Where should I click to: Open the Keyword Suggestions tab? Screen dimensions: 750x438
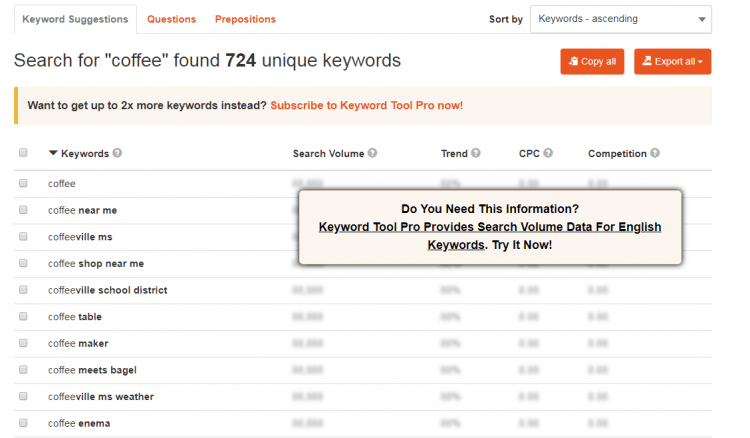click(x=75, y=19)
